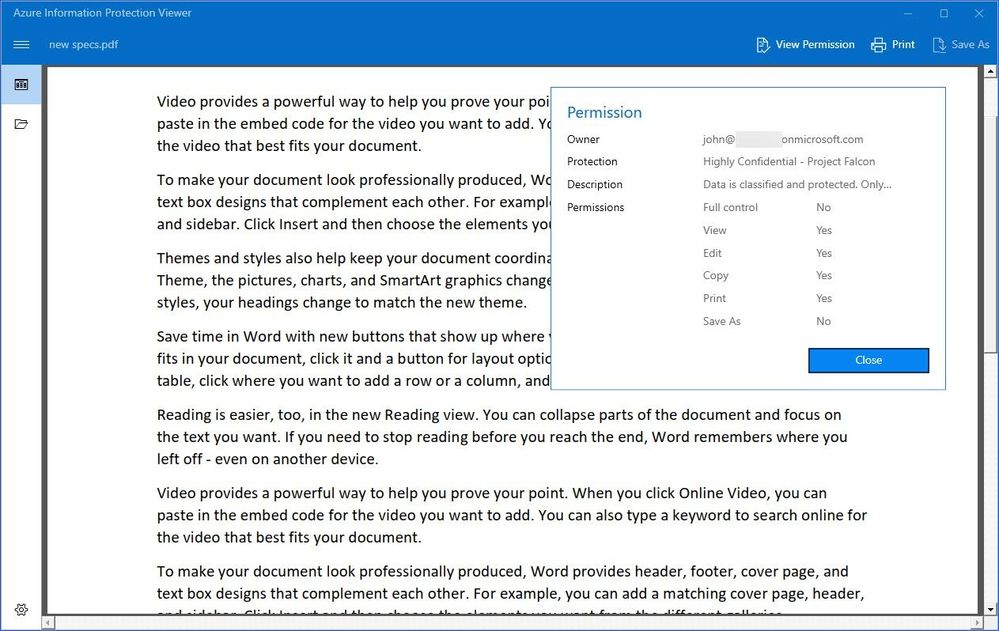Click the Print permission label in the dialog
Screen dimensions: 999x631
(714, 298)
